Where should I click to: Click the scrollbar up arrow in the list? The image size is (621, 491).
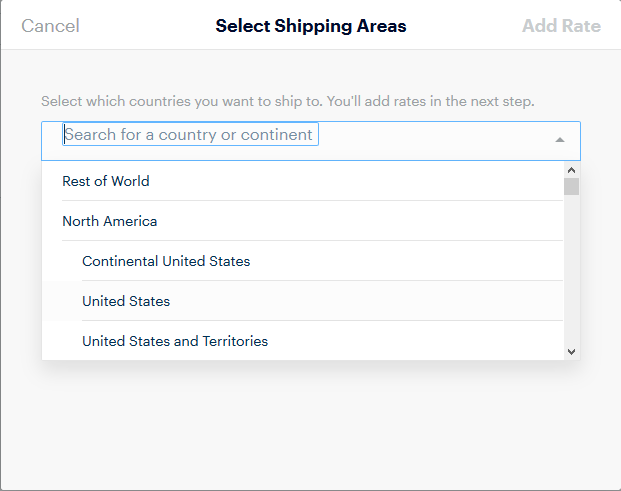point(571,170)
